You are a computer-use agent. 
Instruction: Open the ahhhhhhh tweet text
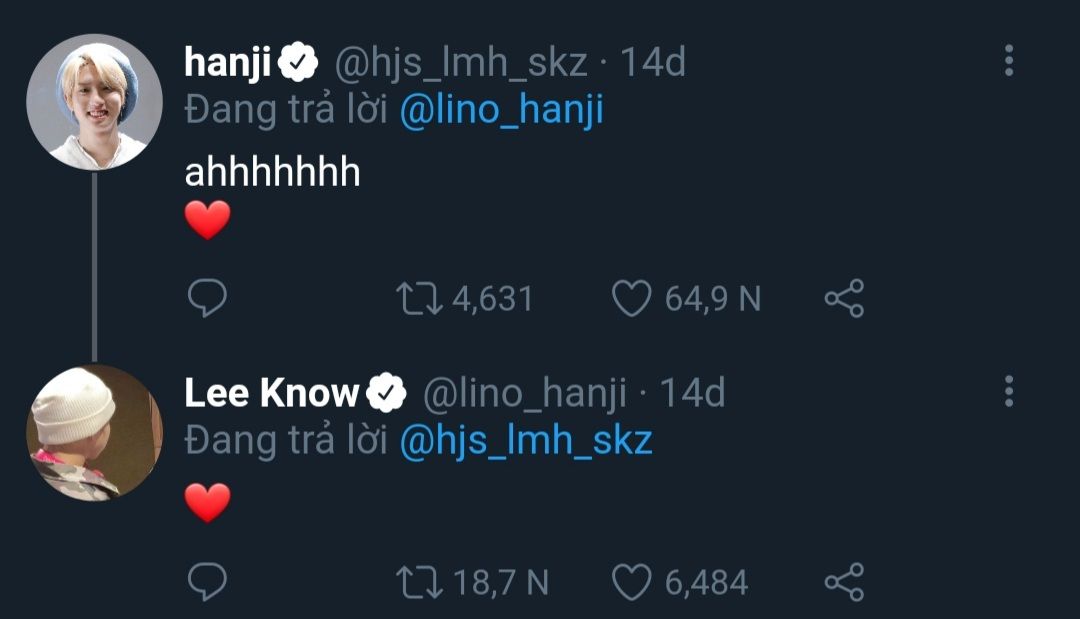272,172
